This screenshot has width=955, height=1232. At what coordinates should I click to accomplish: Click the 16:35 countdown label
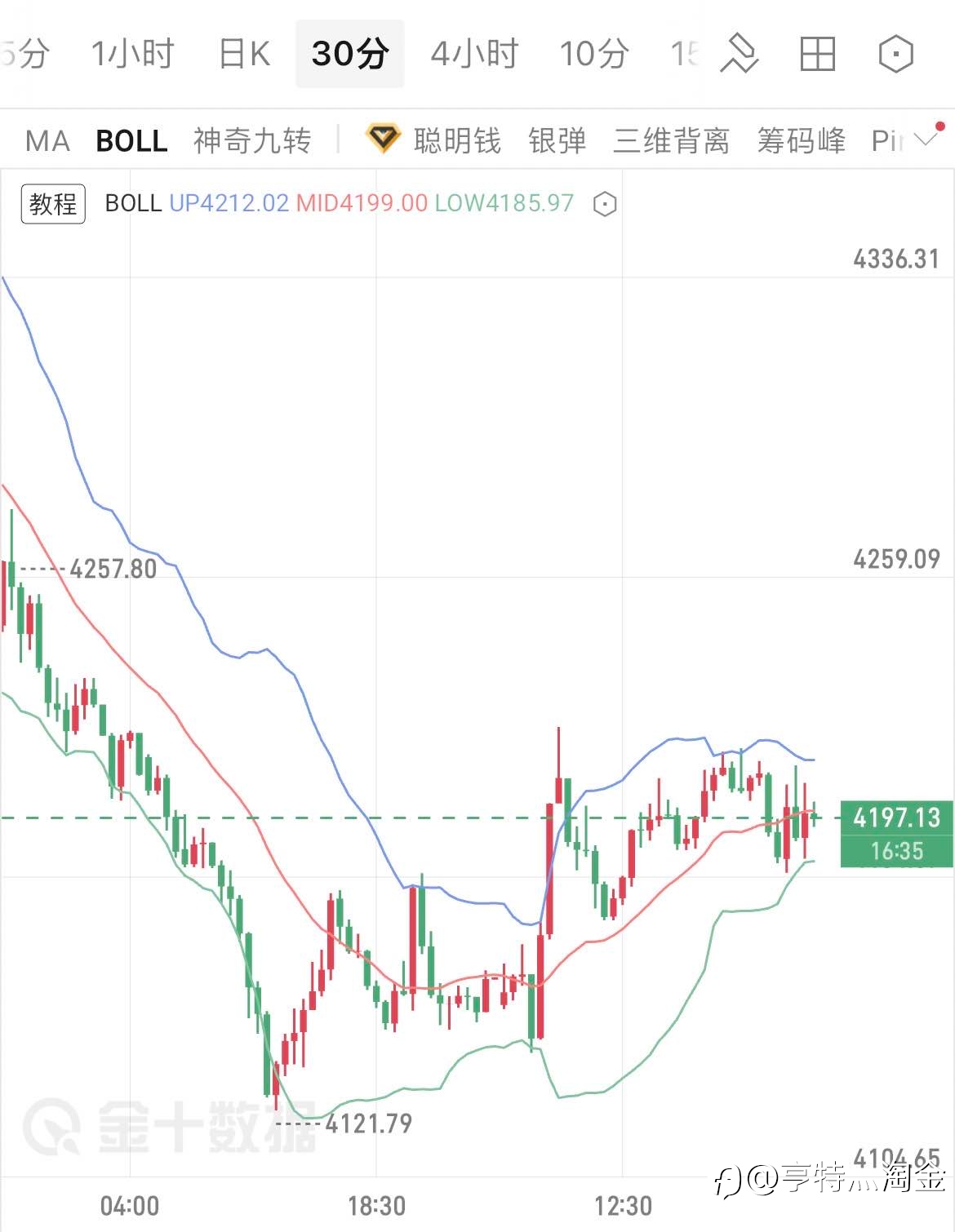coord(896,851)
